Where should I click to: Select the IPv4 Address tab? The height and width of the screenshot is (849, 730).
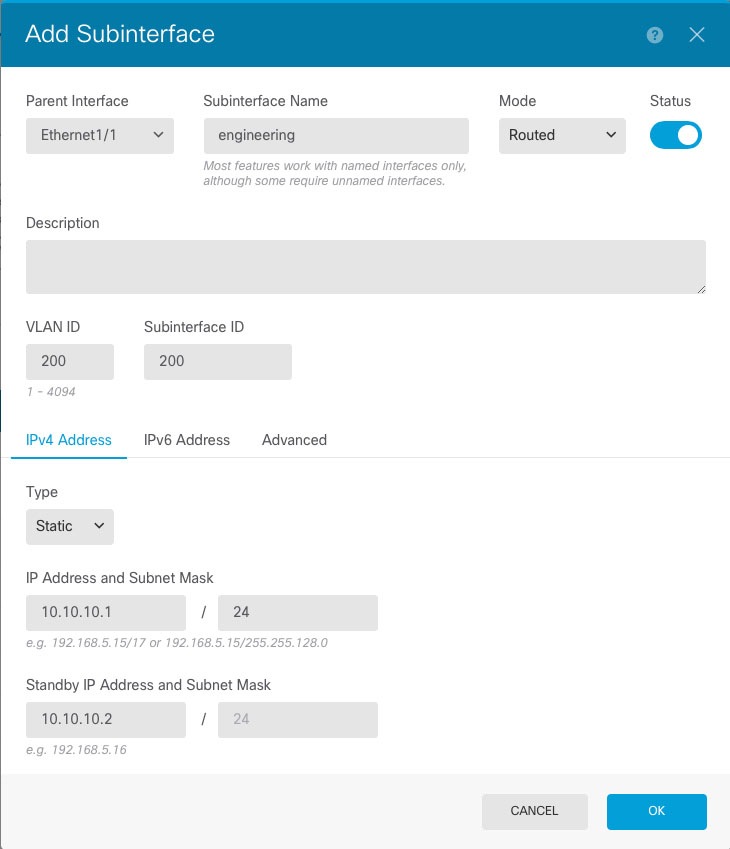(68, 440)
